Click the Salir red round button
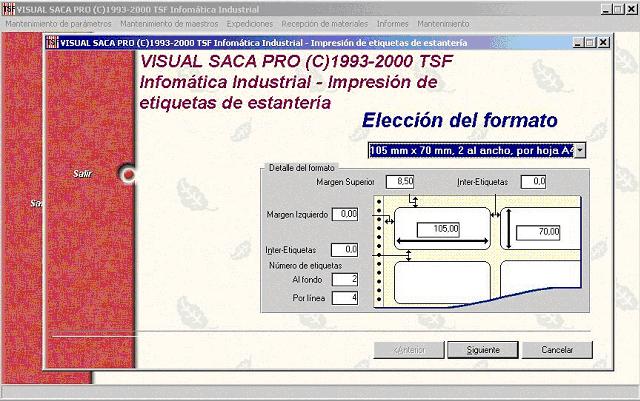 [128, 174]
